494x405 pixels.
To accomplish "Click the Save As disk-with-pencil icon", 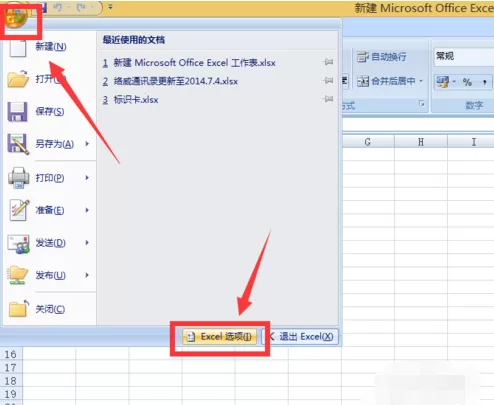I will (18, 144).
